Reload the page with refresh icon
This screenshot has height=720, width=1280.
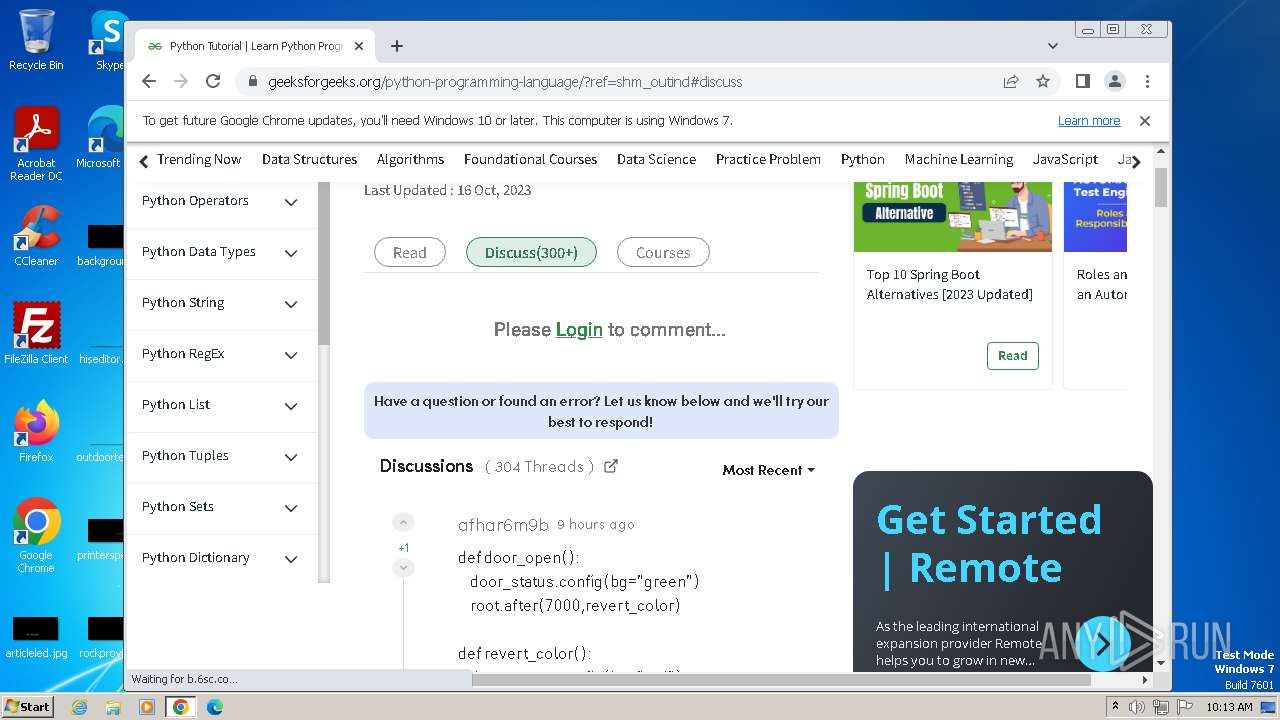point(213,81)
